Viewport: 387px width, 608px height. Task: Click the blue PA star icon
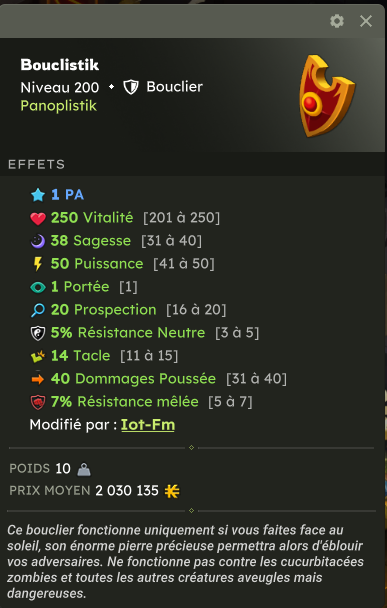[38, 195]
